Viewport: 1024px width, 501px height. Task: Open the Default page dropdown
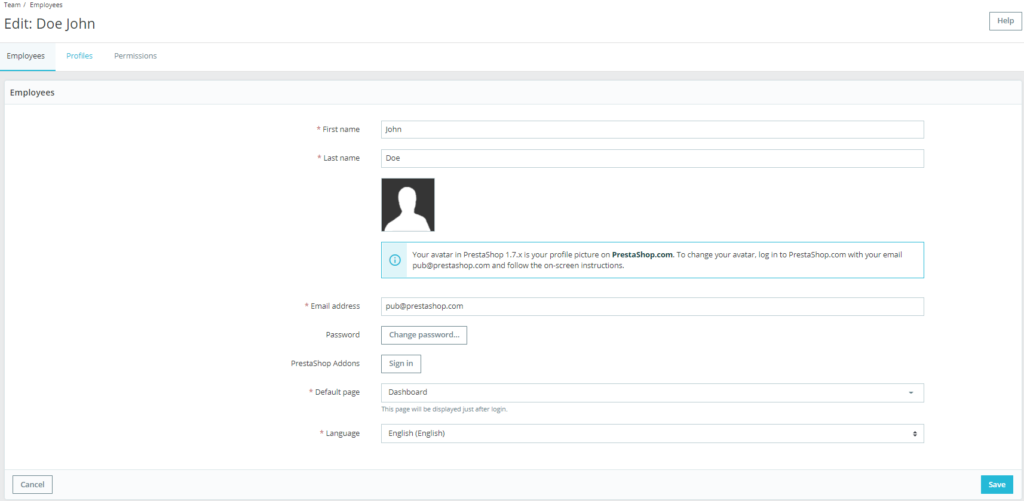coord(652,393)
